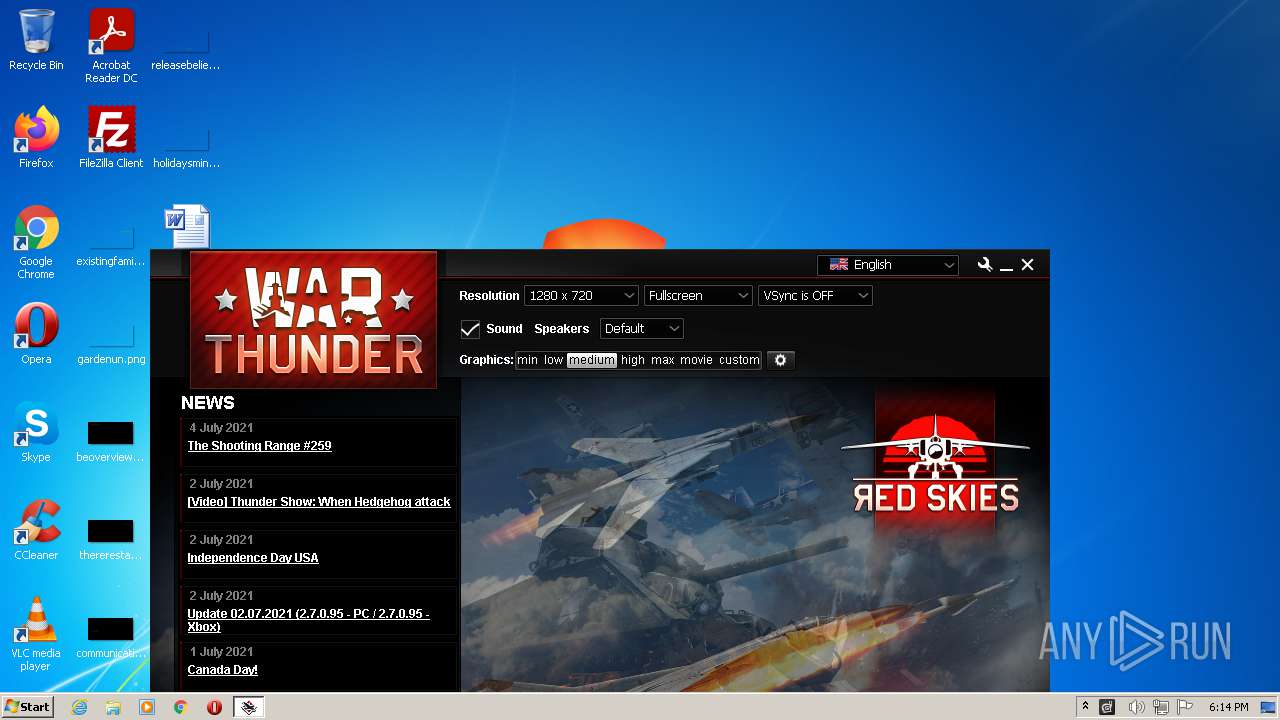The image size is (1280, 720).
Task: Launch Internet Explorer from taskbar
Action: [x=79, y=707]
